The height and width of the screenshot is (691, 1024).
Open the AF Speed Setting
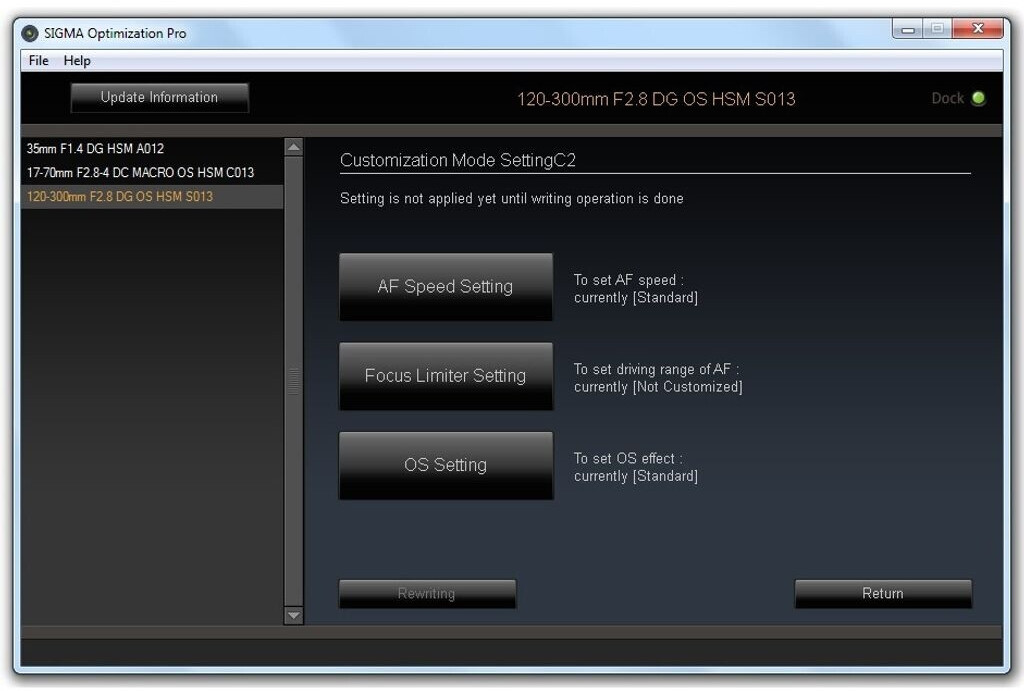pos(445,287)
